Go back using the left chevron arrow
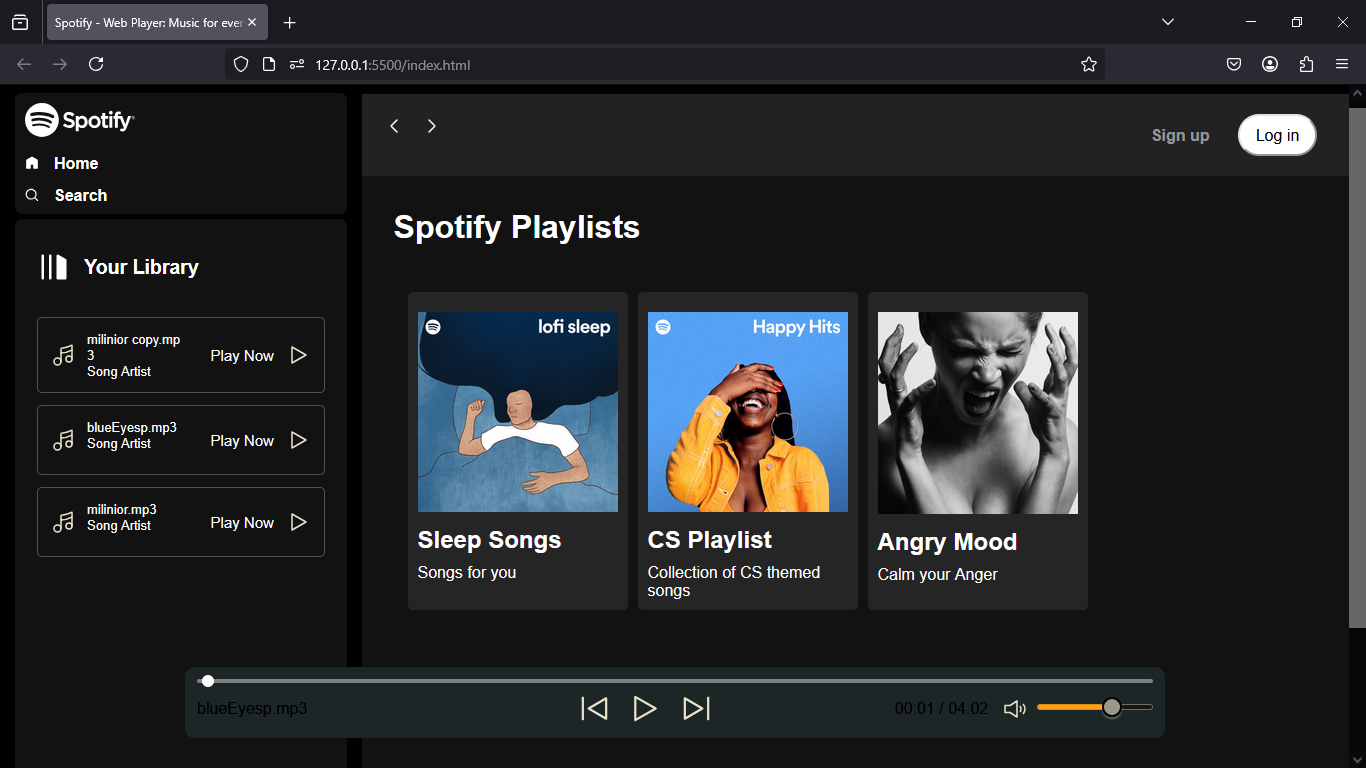 (x=395, y=126)
